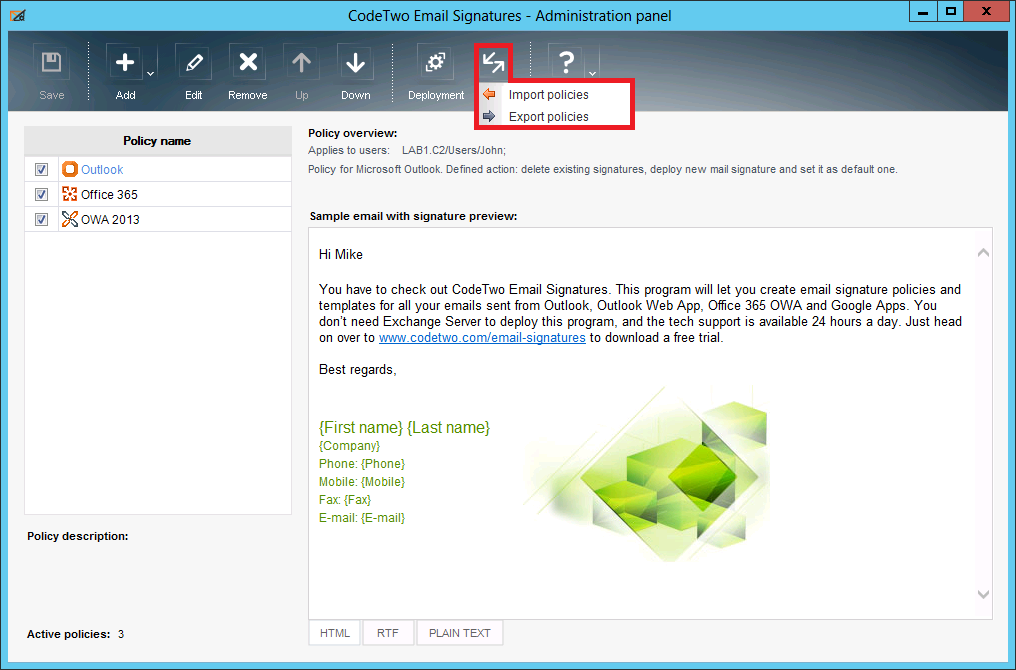Click the Edit pencil icon
Image resolution: width=1016 pixels, height=670 pixels.
click(193, 63)
